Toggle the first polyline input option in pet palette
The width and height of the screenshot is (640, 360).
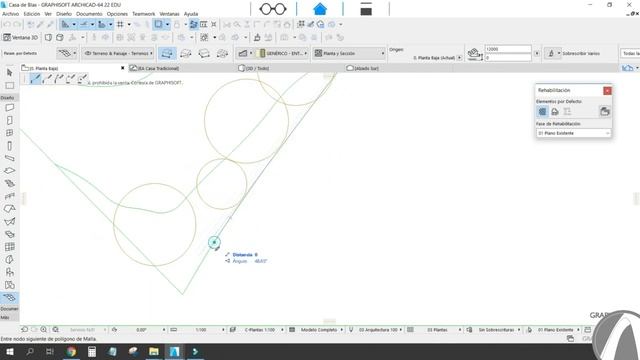[x=36, y=78]
